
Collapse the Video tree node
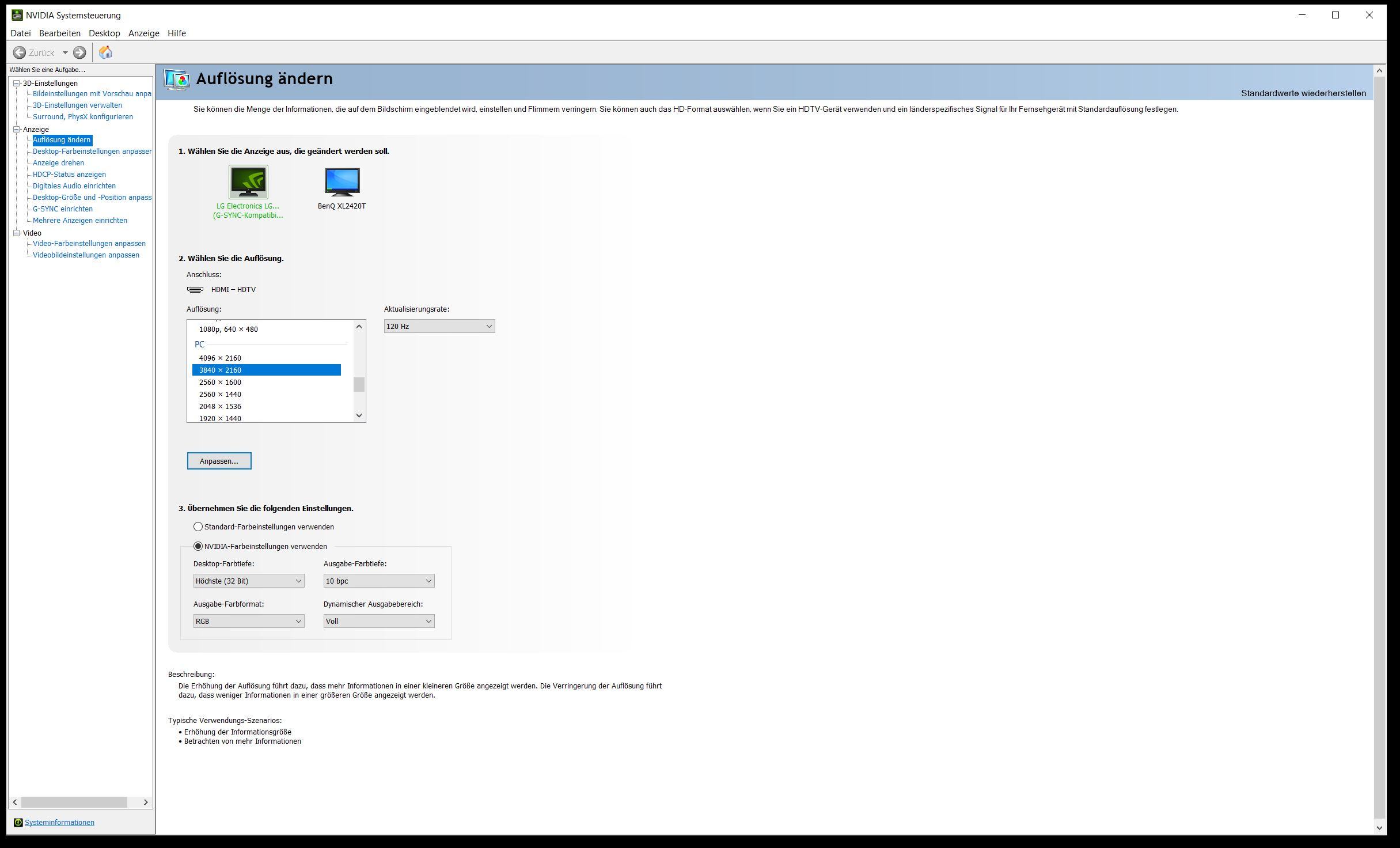(x=17, y=233)
